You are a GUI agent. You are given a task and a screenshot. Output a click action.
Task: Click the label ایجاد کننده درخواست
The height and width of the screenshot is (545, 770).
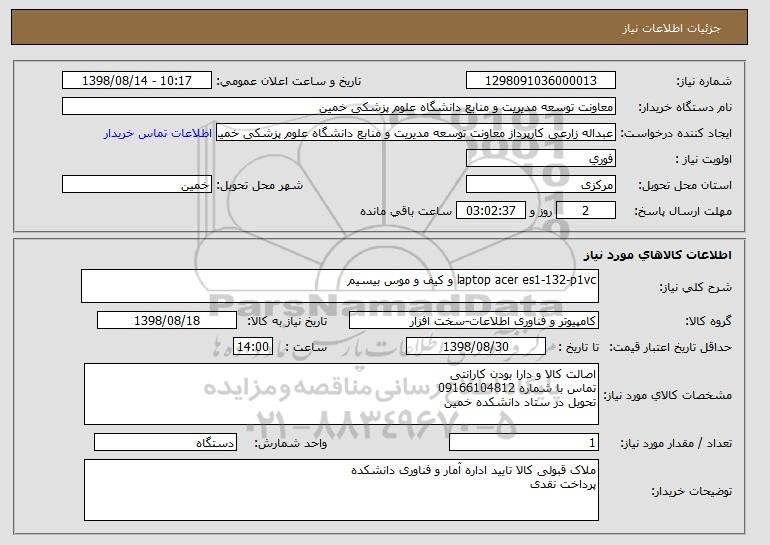pos(676,134)
